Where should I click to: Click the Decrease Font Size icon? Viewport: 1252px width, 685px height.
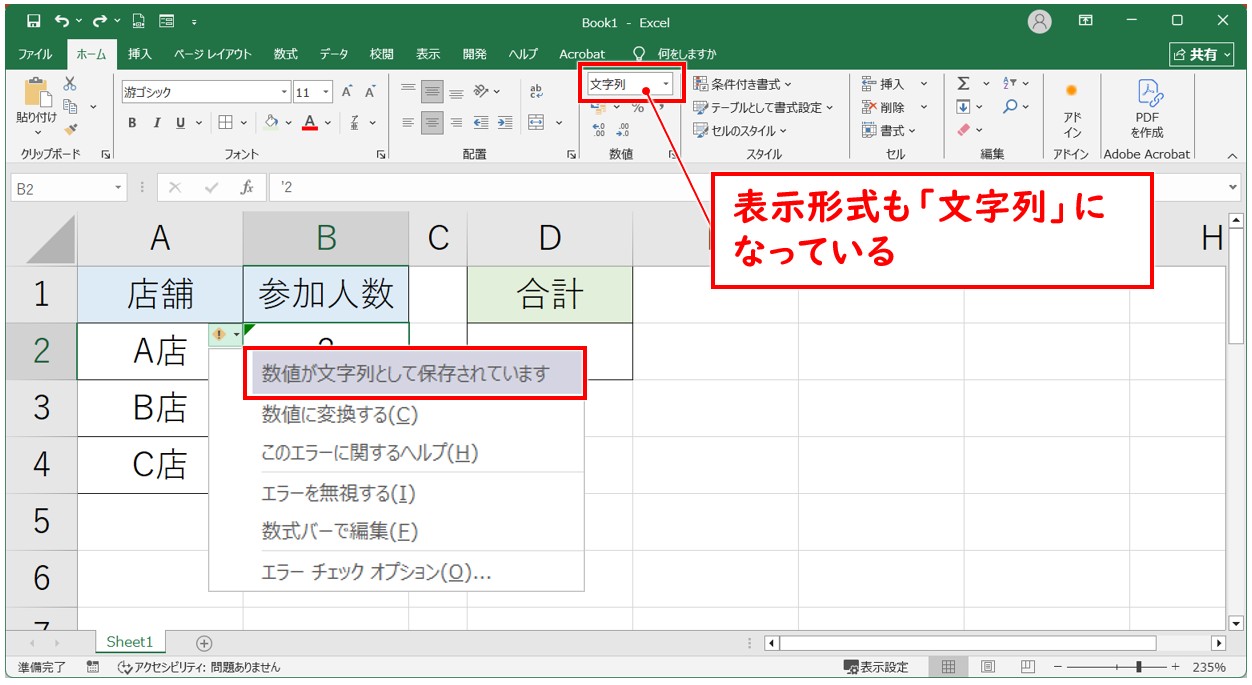370,92
